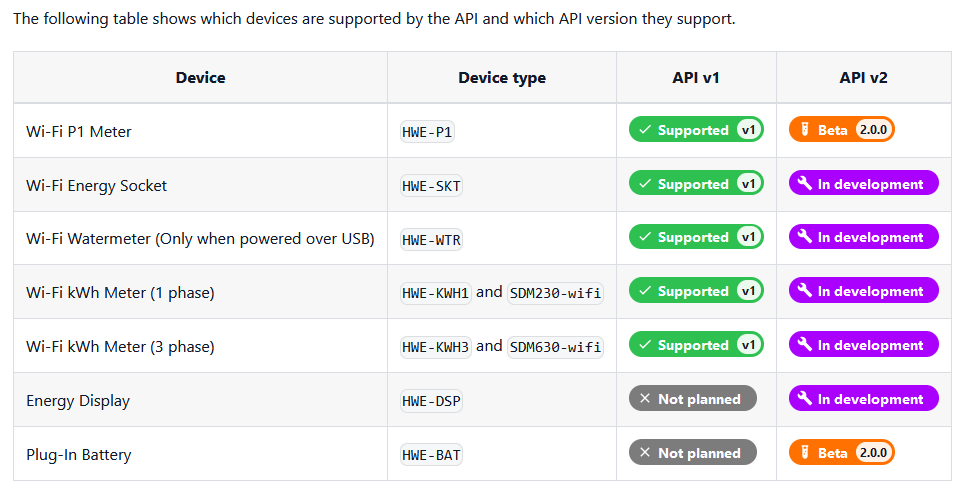Click the wrench icon in Energy Socket's v2 badge
The image size is (966, 494).
click(x=805, y=183)
